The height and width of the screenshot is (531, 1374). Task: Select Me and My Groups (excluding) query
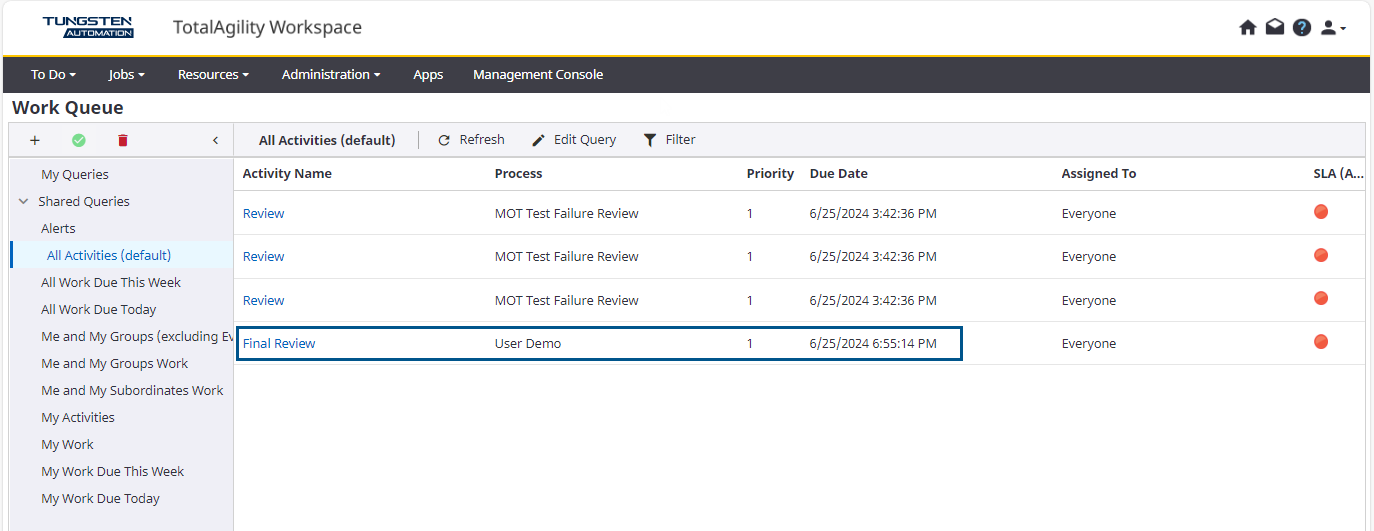tap(137, 336)
